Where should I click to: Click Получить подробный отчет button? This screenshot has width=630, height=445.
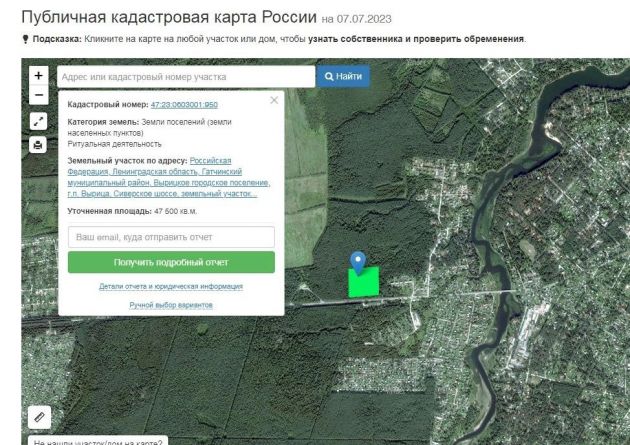click(171, 262)
